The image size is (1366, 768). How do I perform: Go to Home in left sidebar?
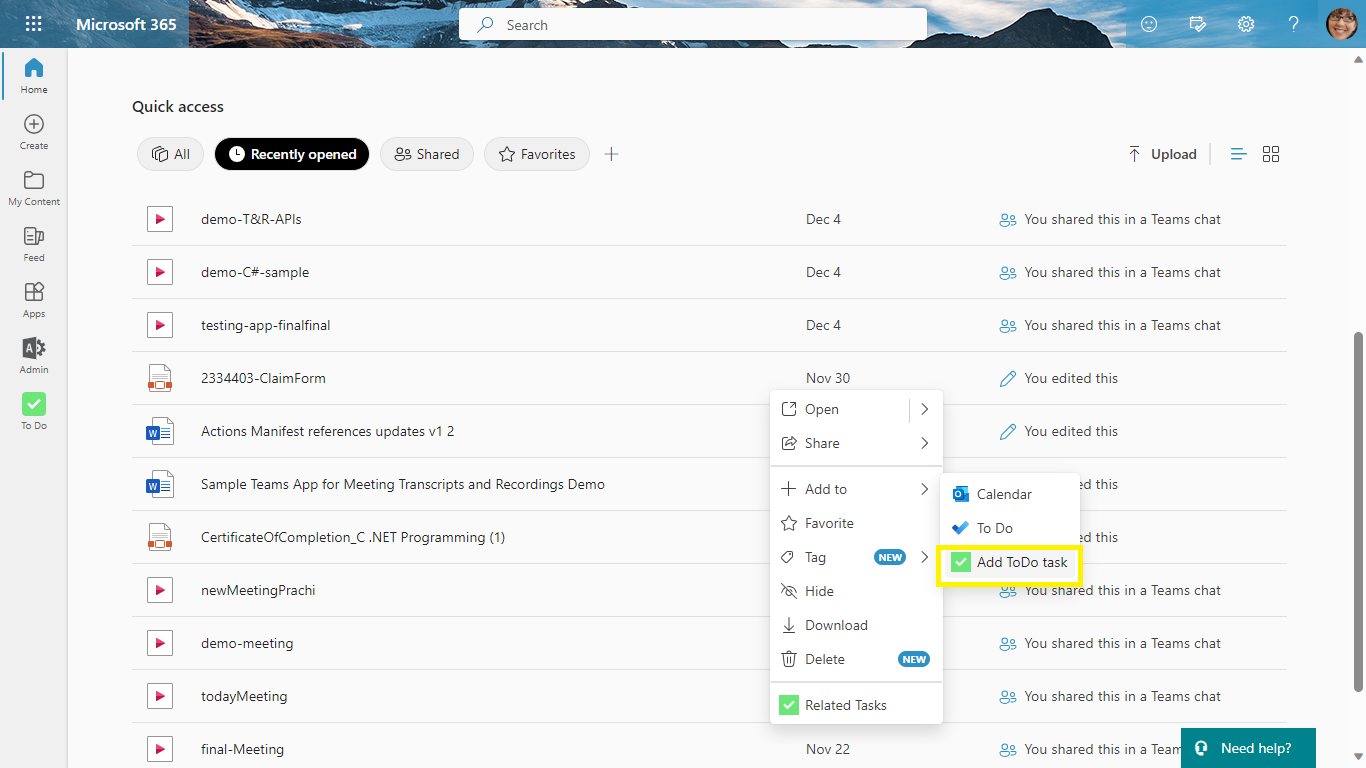click(34, 76)
